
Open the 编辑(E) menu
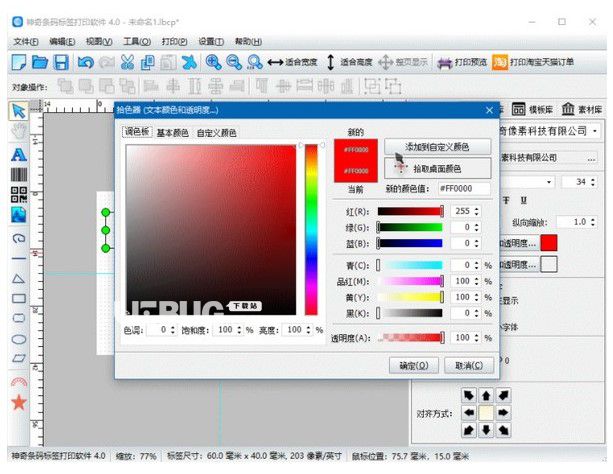click(x=62, y=41)
